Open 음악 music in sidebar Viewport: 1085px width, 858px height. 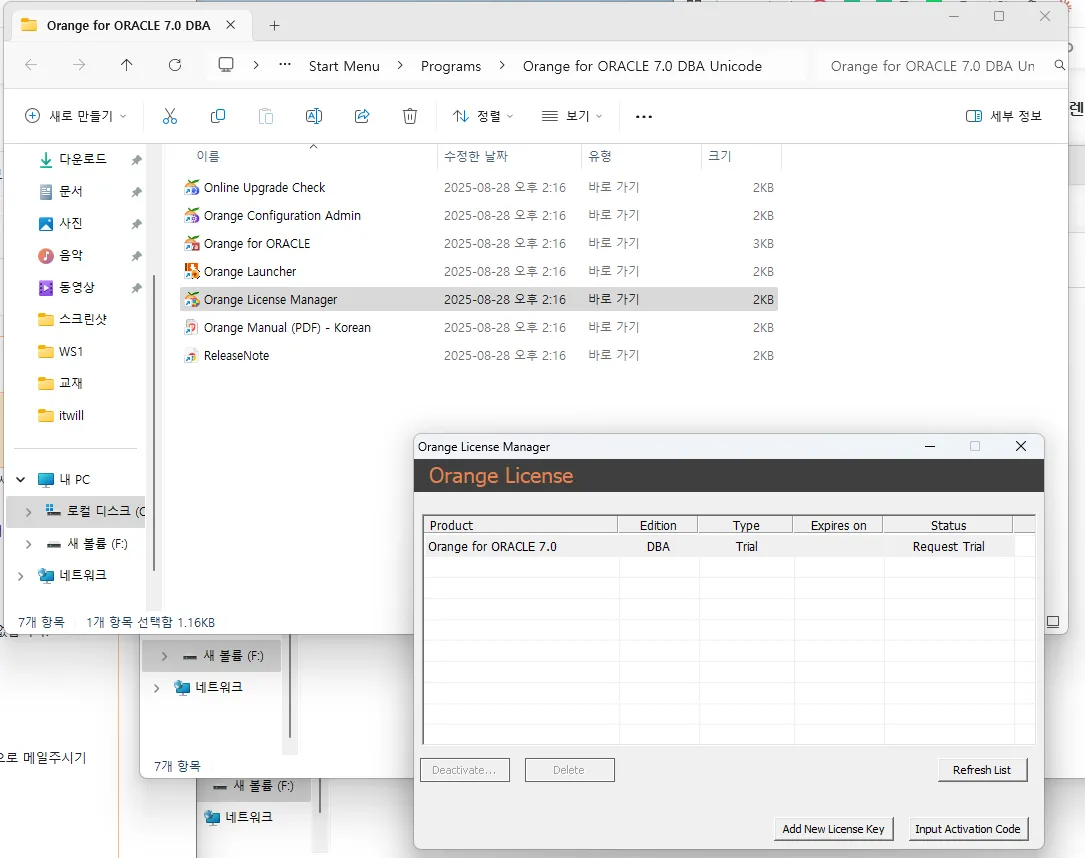(71, 255)
